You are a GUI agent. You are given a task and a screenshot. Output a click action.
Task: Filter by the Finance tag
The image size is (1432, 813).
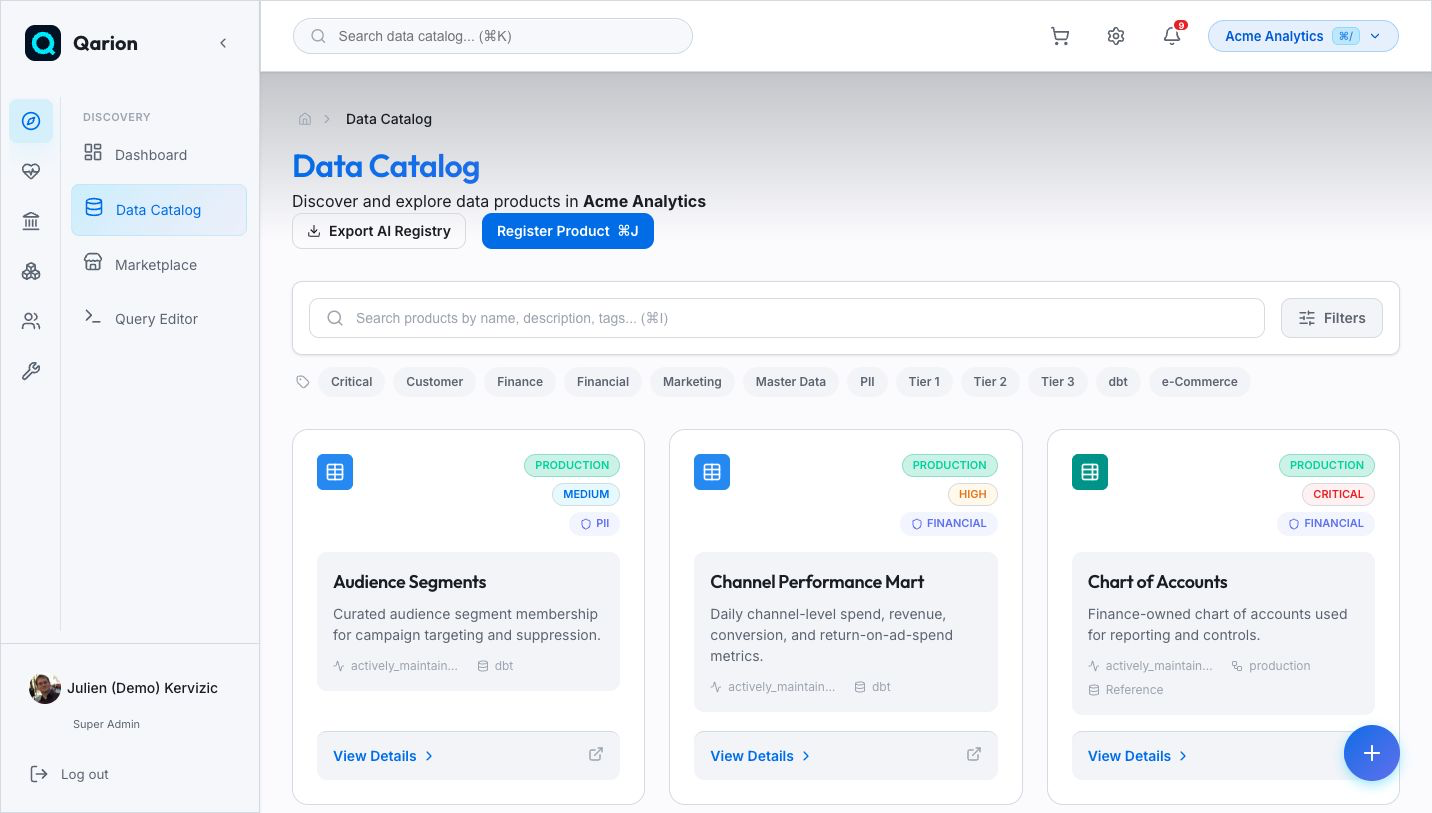(520, 382)
